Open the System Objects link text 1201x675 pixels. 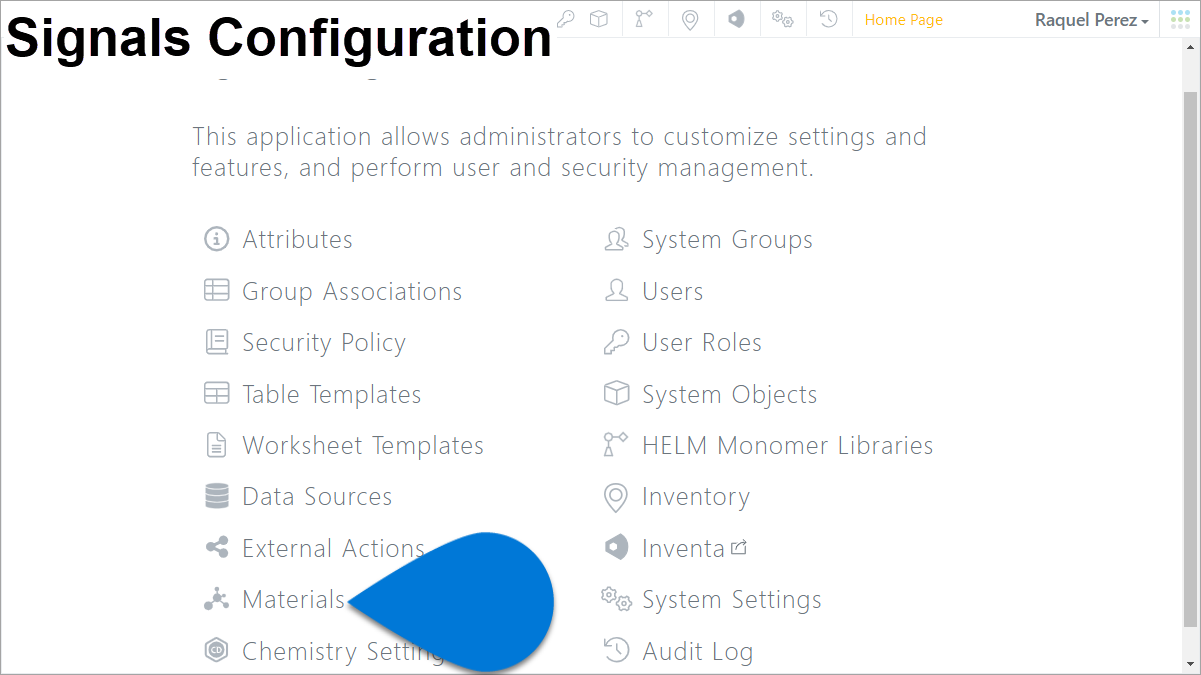[x=729, y=395]
